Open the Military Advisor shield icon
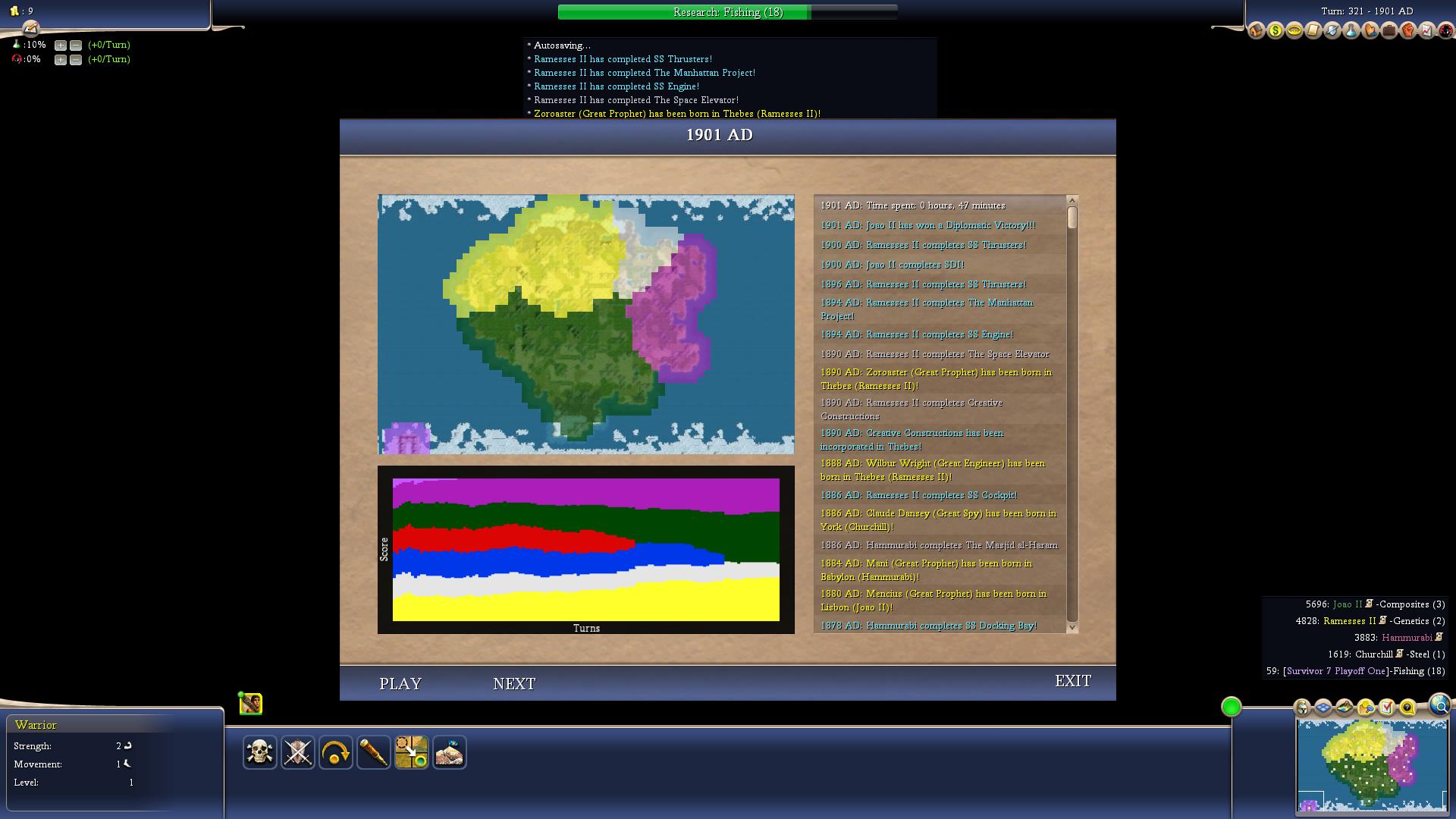The height and width of the screenshot is (819, 1456). click(x=1332, y=30)
